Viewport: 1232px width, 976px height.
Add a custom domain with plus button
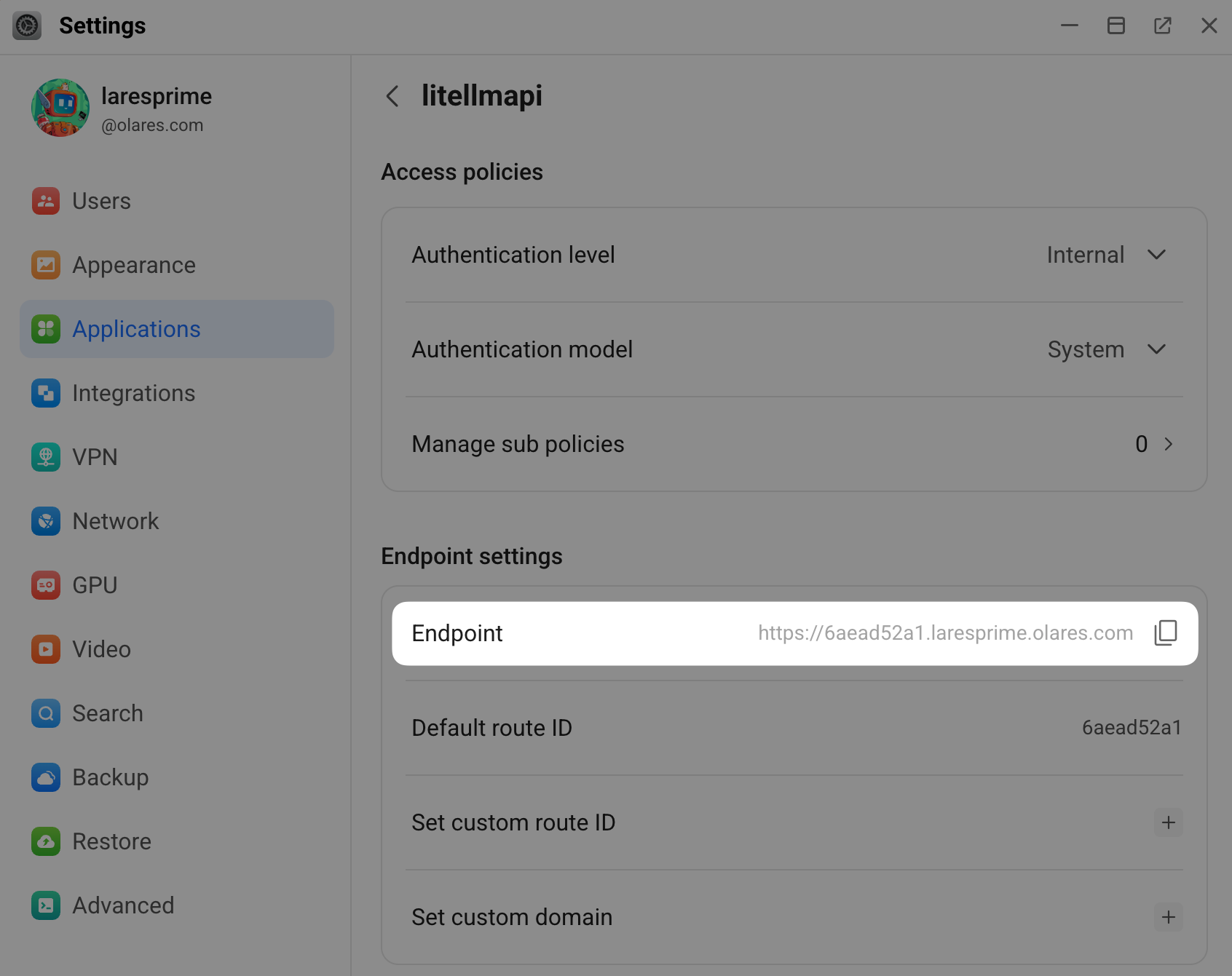click(x=1168, y=917)
